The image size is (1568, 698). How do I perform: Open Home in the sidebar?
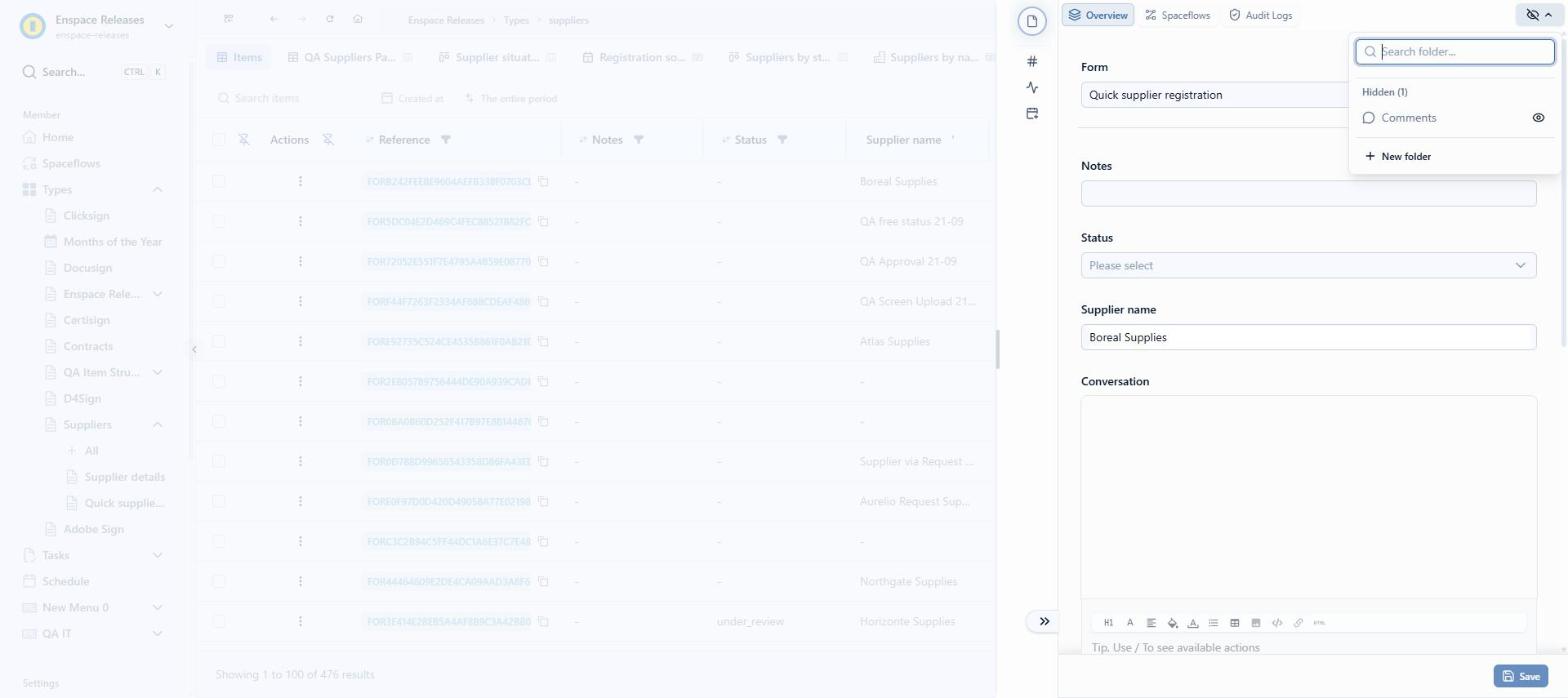tap(57, 137)
